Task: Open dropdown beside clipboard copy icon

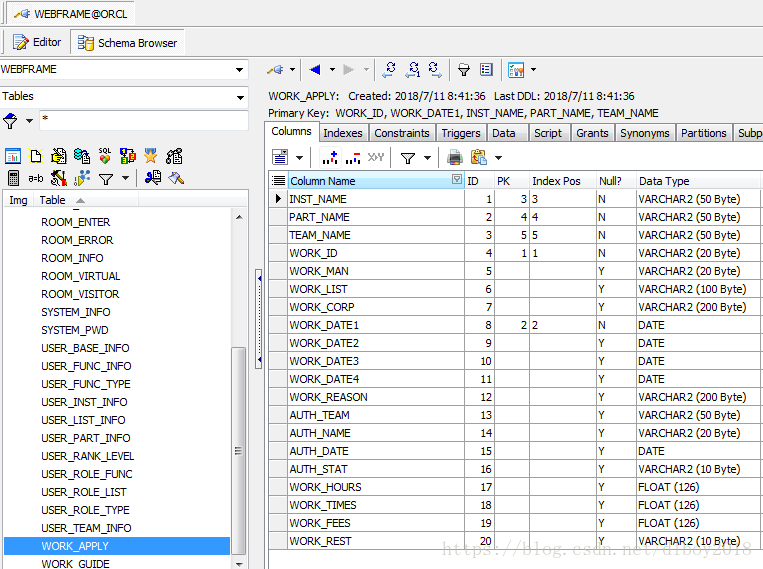Action: [x=498, y=158]
